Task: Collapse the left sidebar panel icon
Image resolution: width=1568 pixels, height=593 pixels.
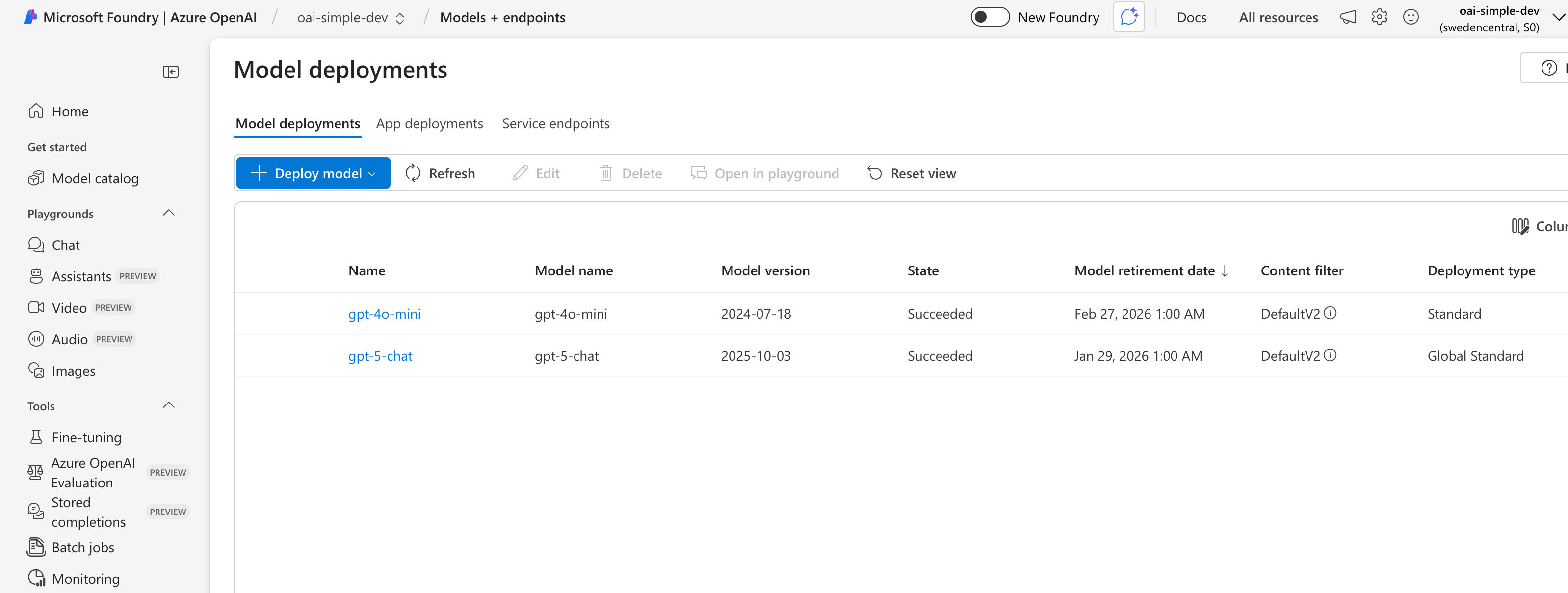Action: tap(170, 72)
